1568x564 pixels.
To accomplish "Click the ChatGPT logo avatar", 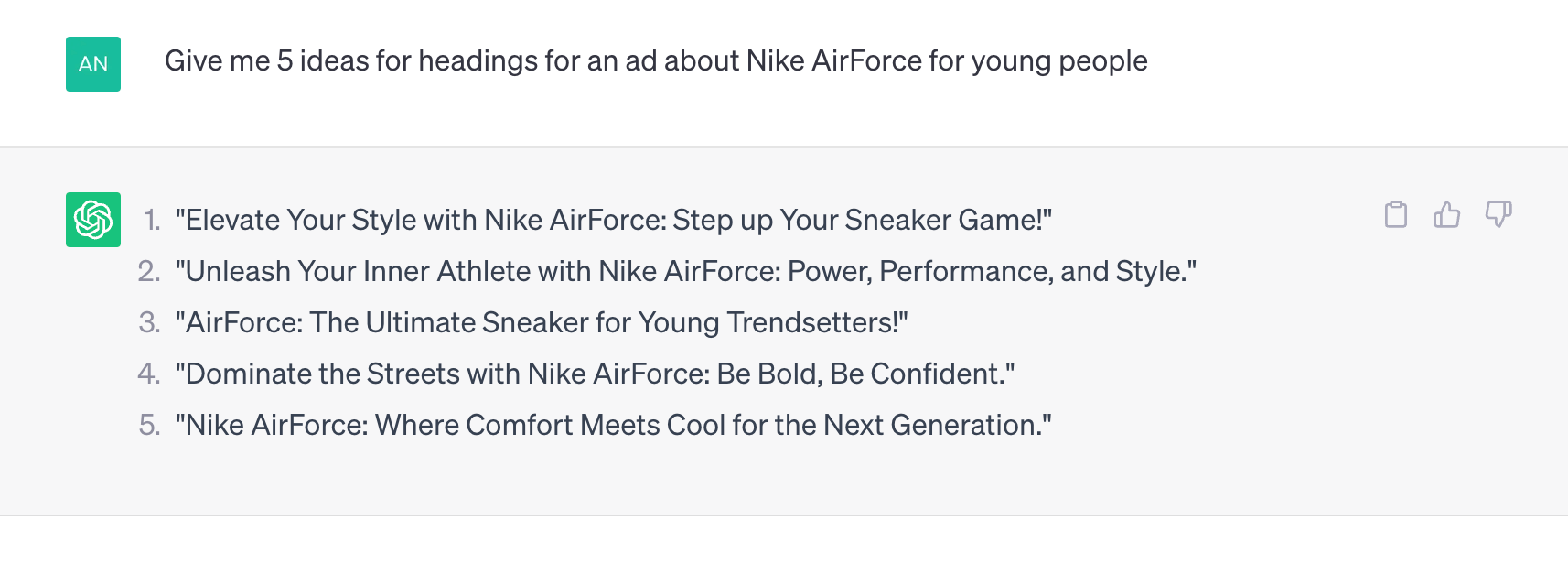I will pos(93,220).
